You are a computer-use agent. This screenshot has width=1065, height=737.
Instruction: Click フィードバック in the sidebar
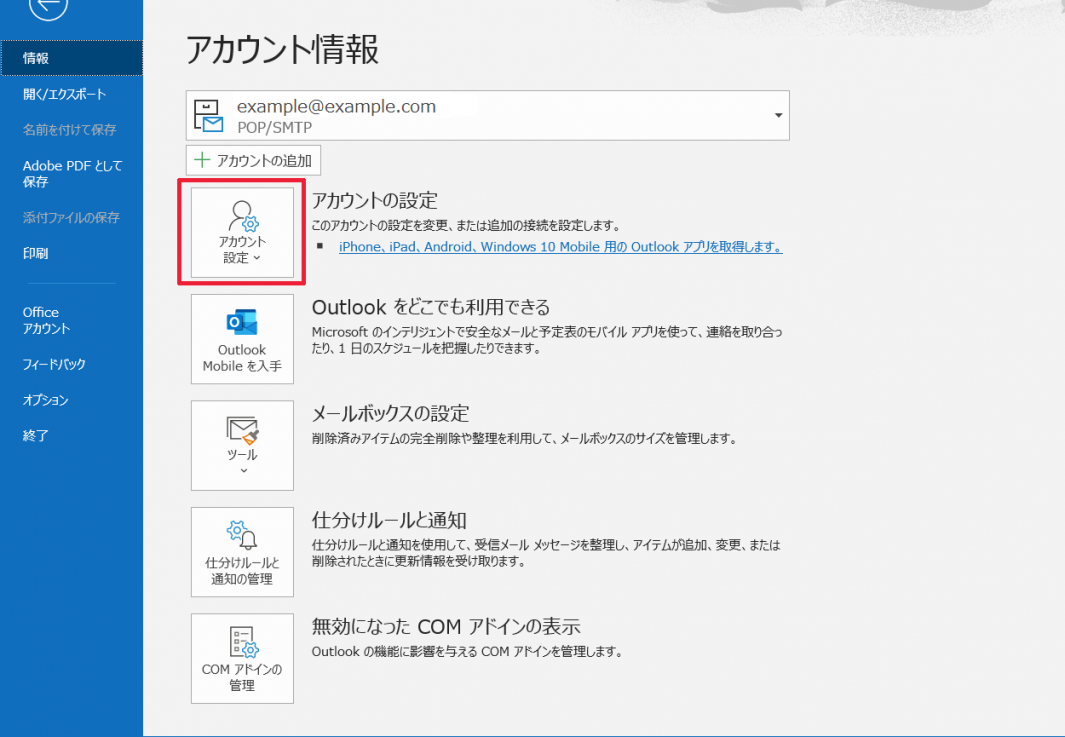pos(54,364)
